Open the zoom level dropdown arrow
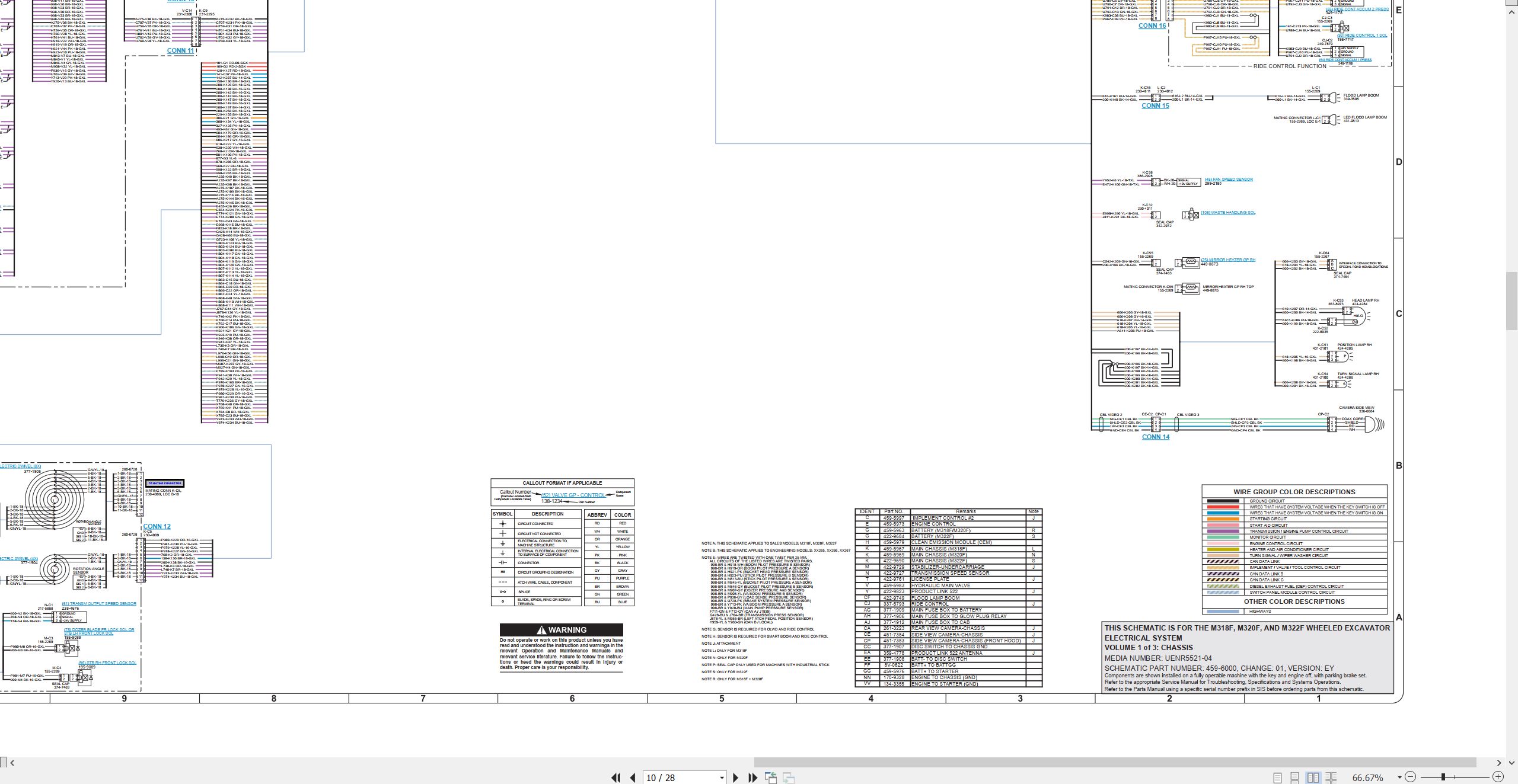This screenshot has height=784, width=1518. [x=1399, y=777]
